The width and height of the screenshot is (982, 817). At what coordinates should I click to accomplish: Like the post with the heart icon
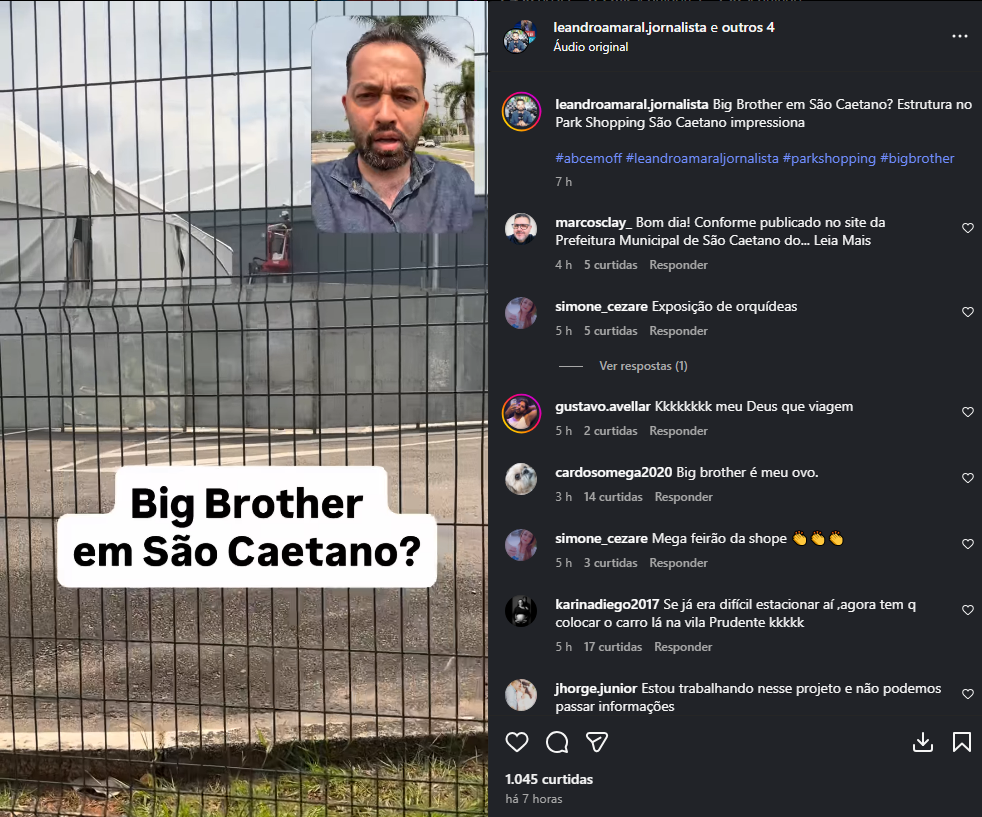click(517, 742)
